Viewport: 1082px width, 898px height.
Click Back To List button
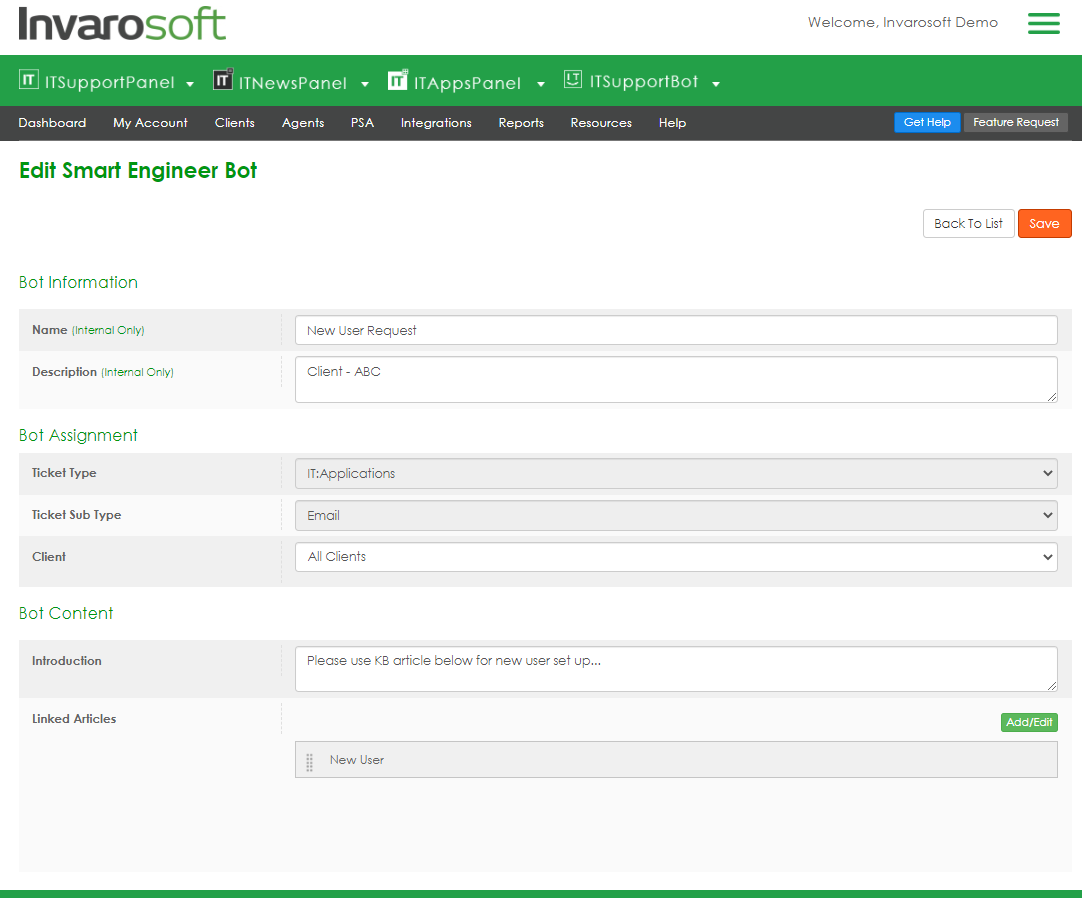(968, 224)
